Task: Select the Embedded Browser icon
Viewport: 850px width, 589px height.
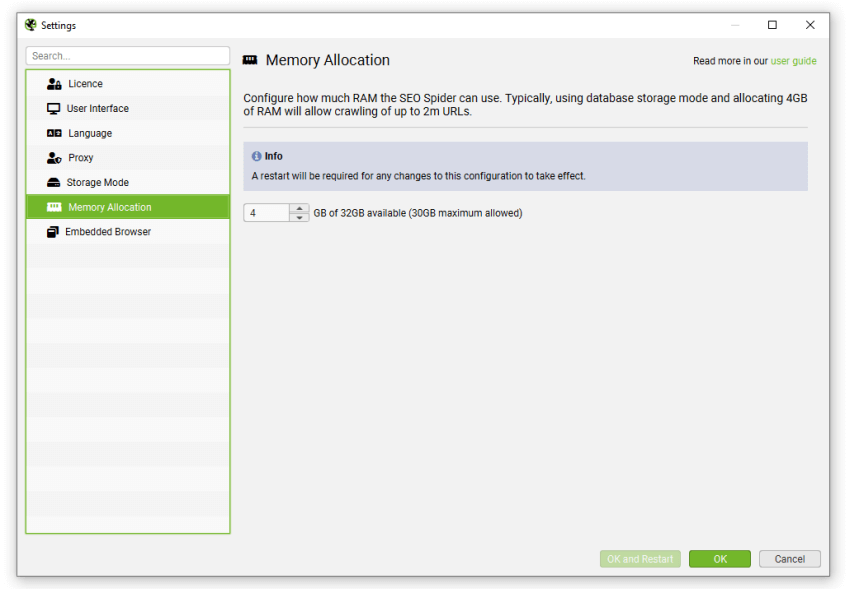Action: [x=54, y=231]
